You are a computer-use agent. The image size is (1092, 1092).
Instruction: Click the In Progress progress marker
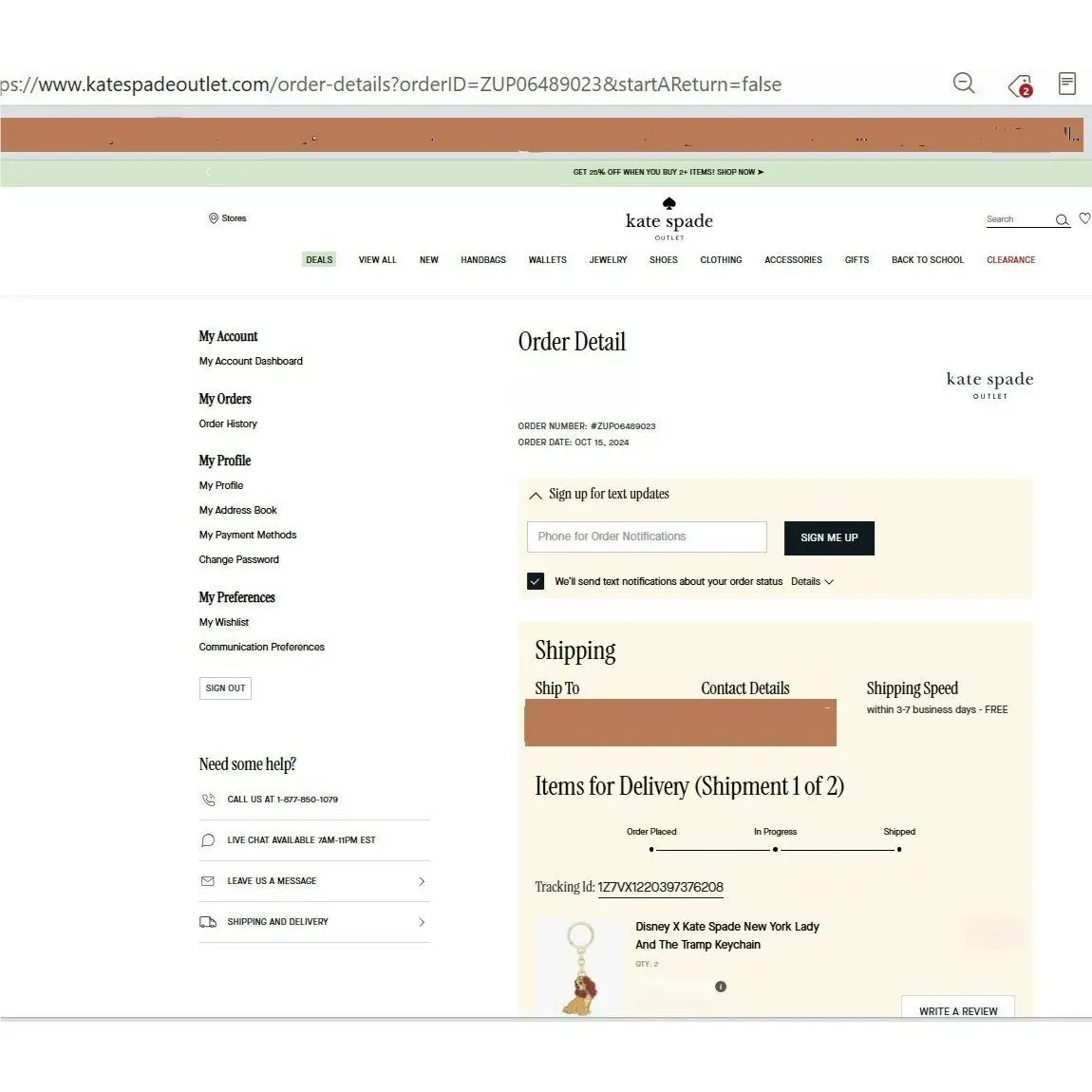[x=775, y=849]
